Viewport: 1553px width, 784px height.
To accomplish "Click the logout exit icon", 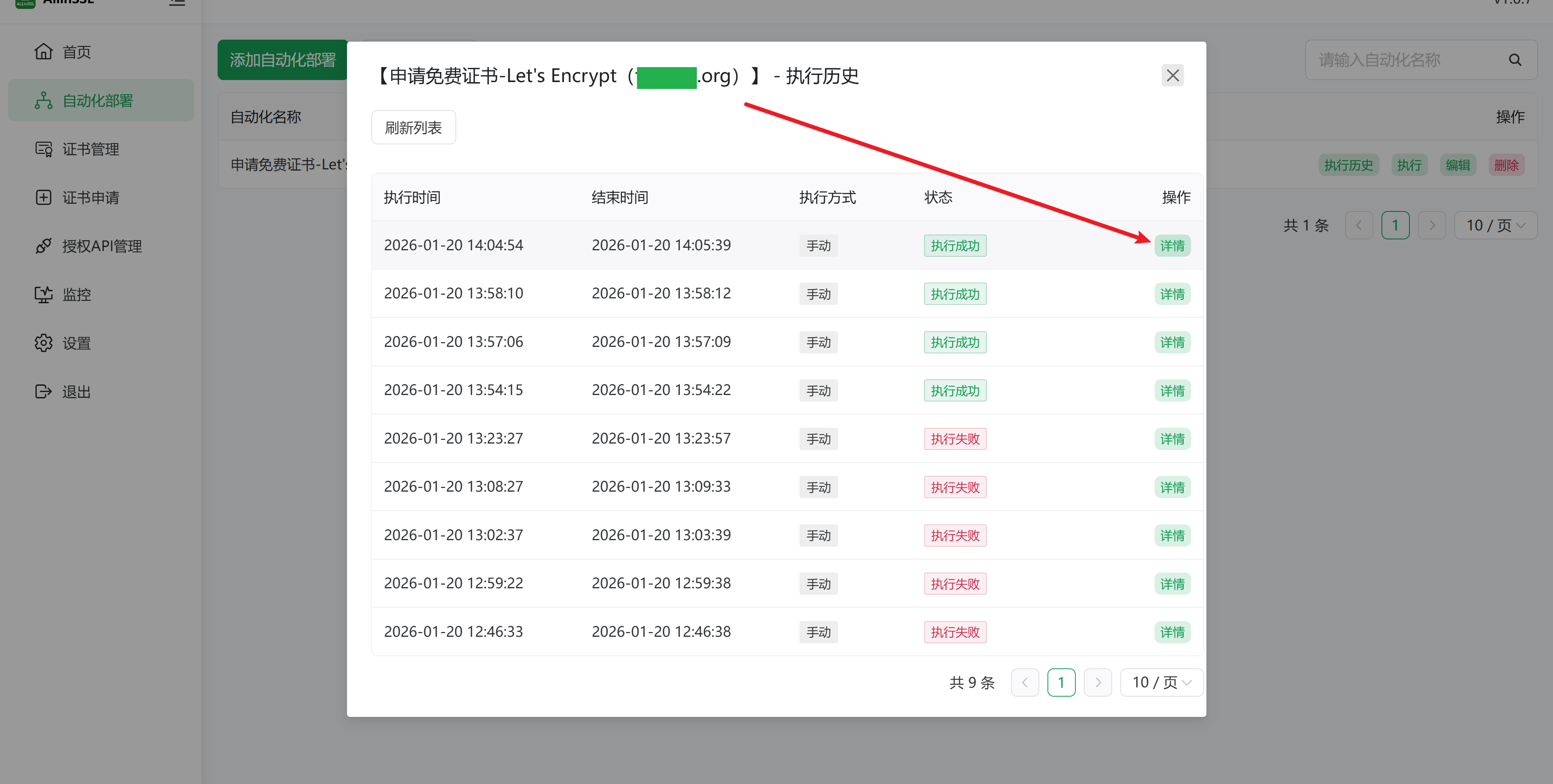I will coord(43,392).
